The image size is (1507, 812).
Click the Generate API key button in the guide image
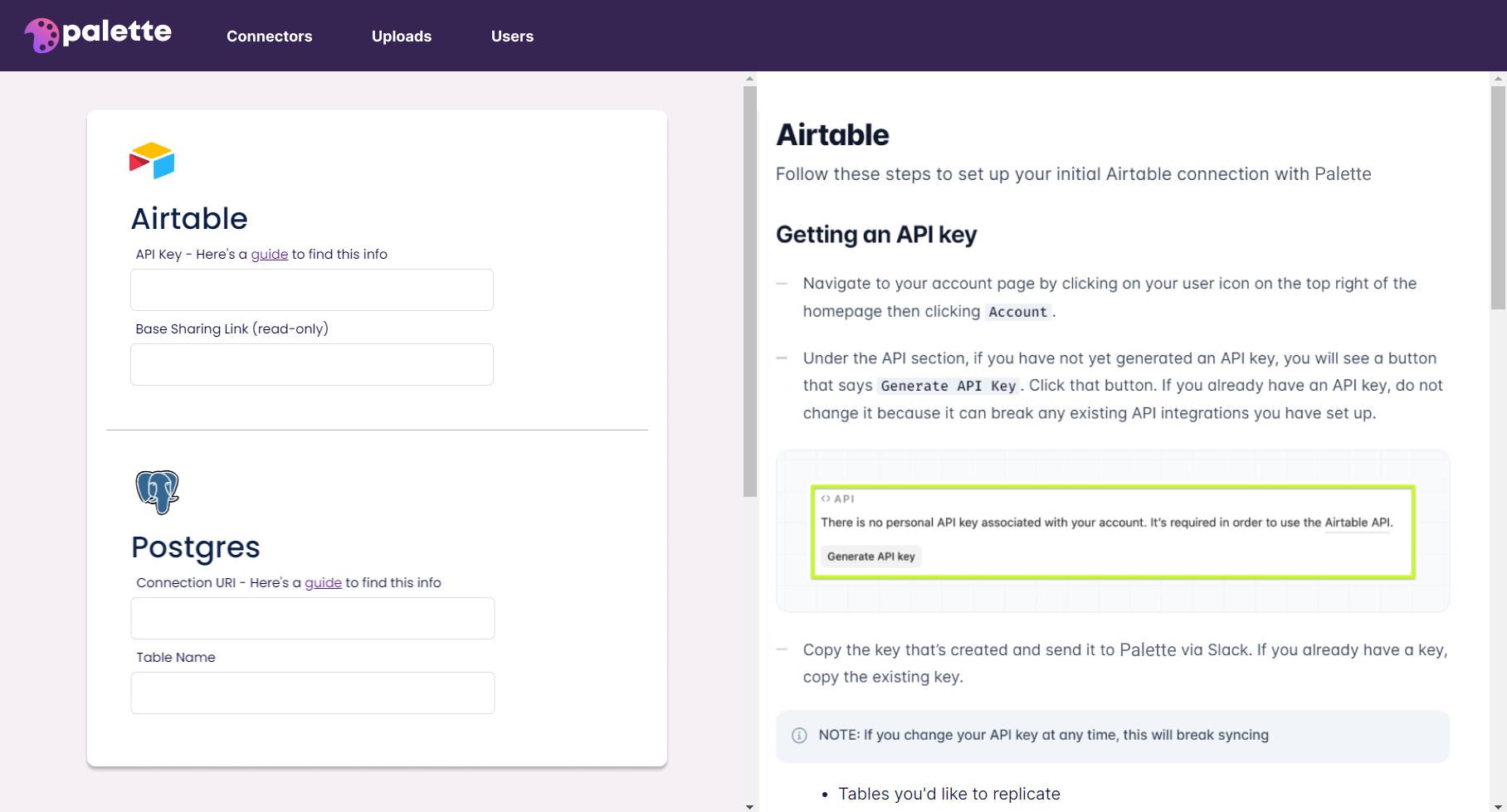click(871, 557)
